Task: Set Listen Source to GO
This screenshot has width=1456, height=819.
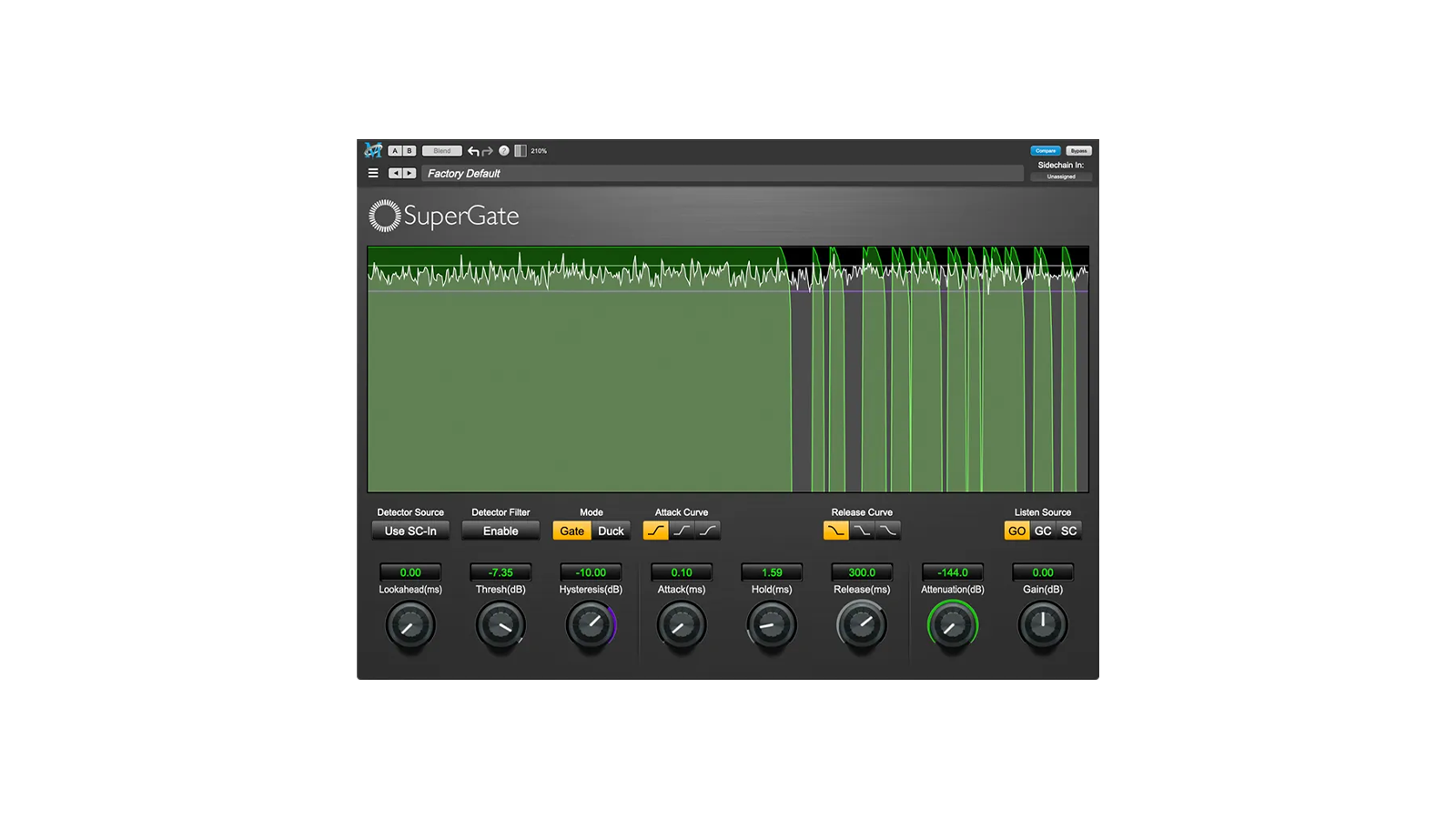Action: pos(1017,531)
